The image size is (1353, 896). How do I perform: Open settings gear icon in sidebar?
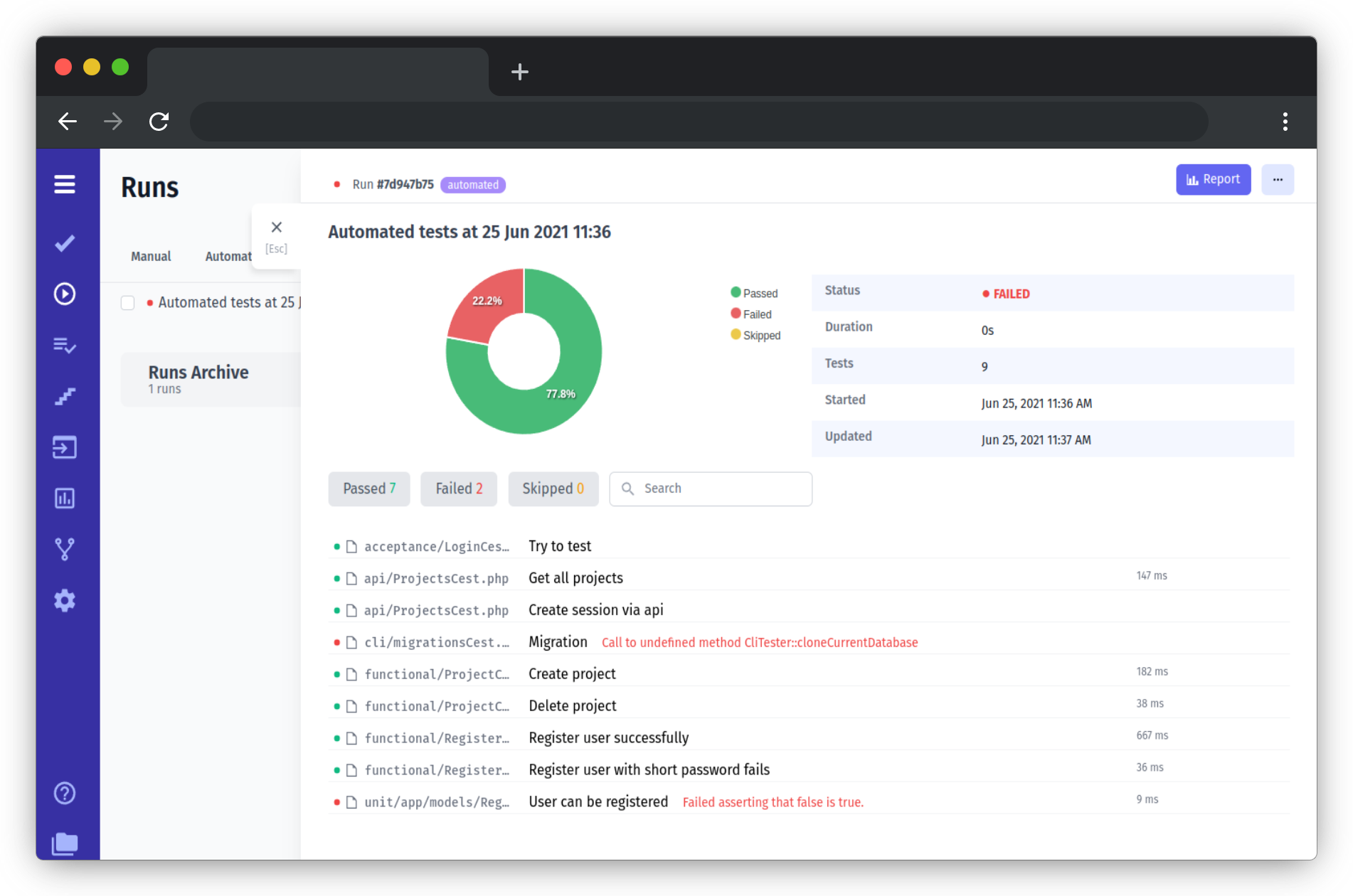[x=65, y=600]
